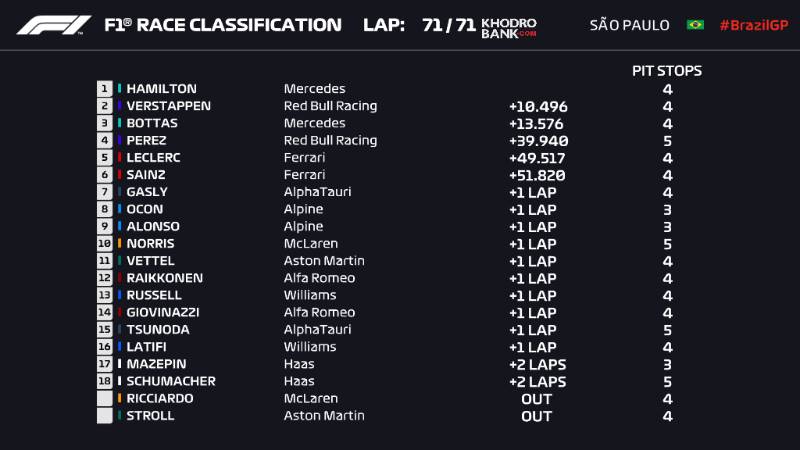Click the F1 RACE CLASSIFICATION title
The width and height of the screenshot is (800, 450).
(223, 25)
